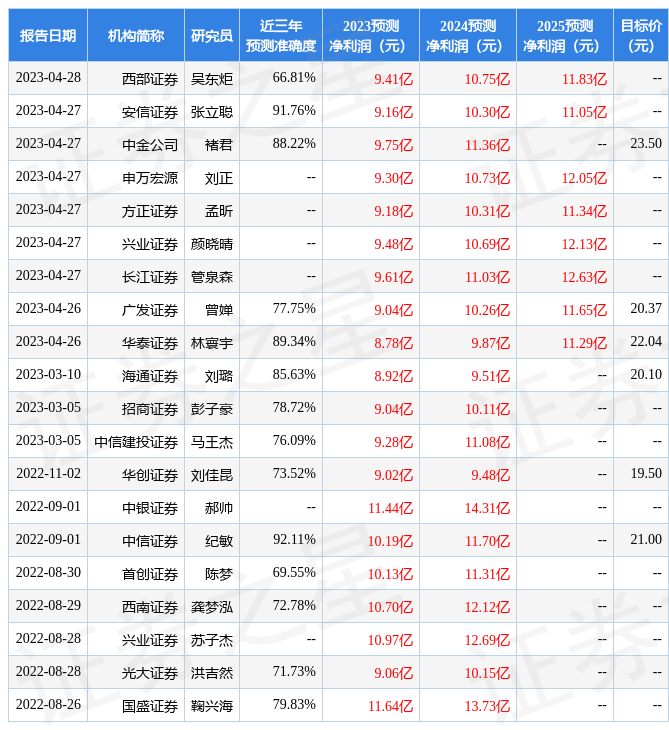Screen dimensions: 669x730
Task: Click the 近三年预测准确度 column header
Action: (281, 35)
